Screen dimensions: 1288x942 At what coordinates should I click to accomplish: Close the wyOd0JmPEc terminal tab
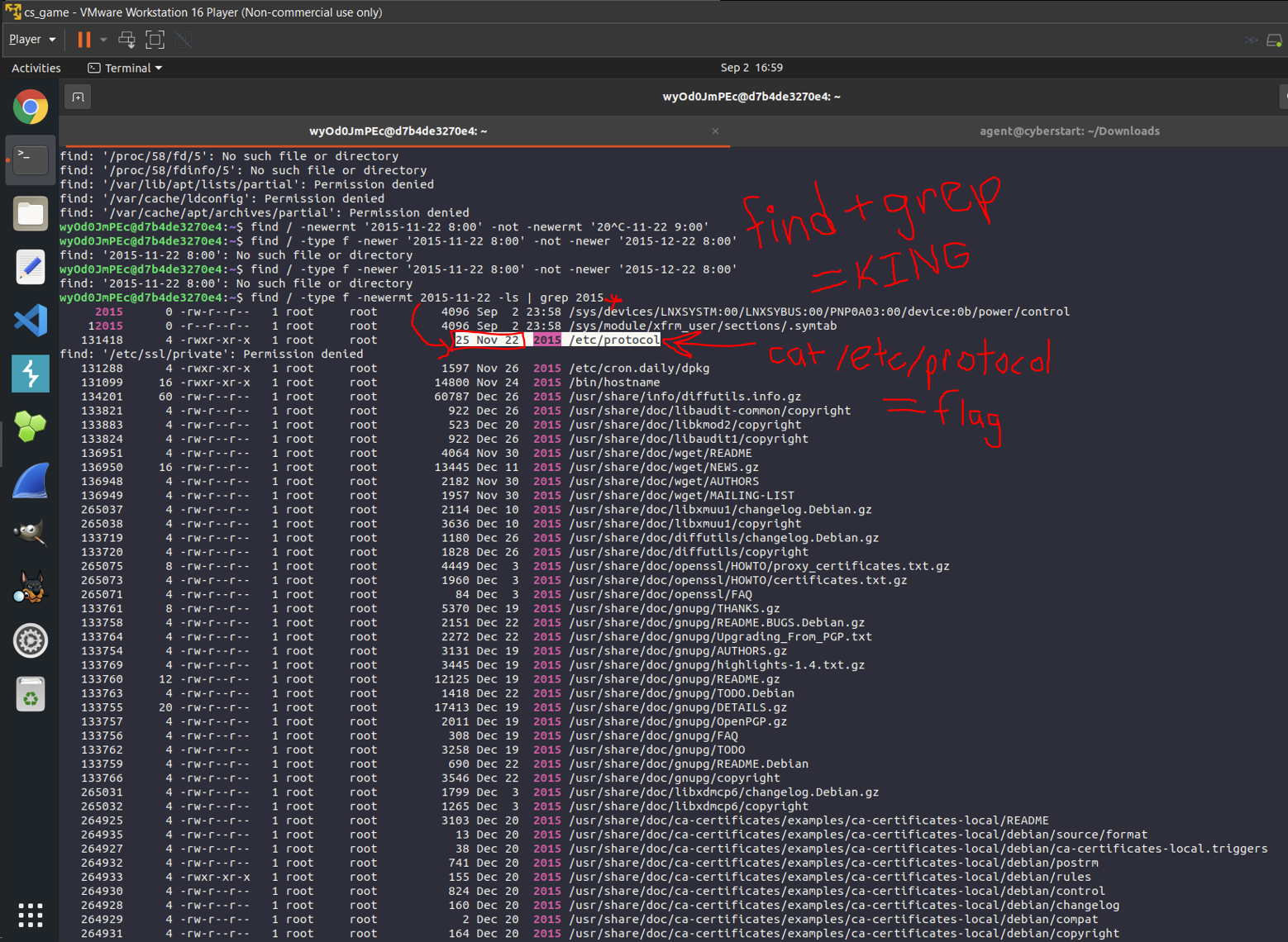click(715, 131)
